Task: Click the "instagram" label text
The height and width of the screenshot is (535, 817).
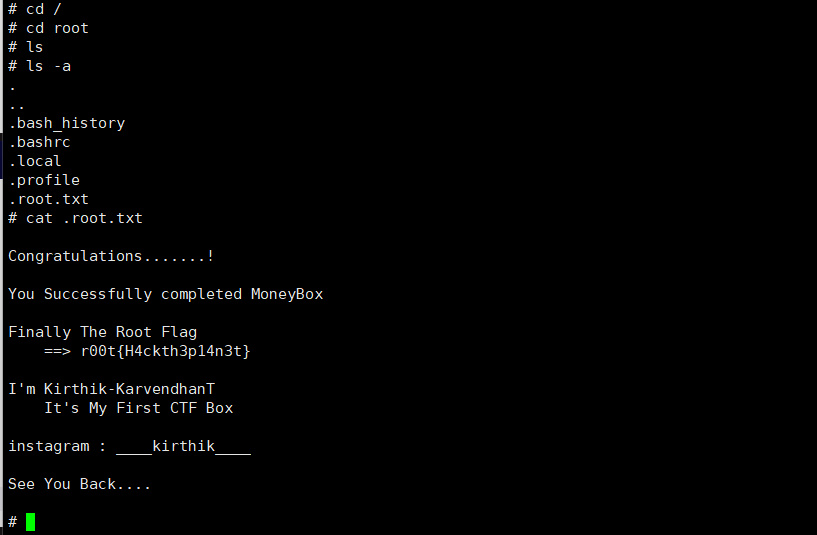Action: tap(48, 446)
